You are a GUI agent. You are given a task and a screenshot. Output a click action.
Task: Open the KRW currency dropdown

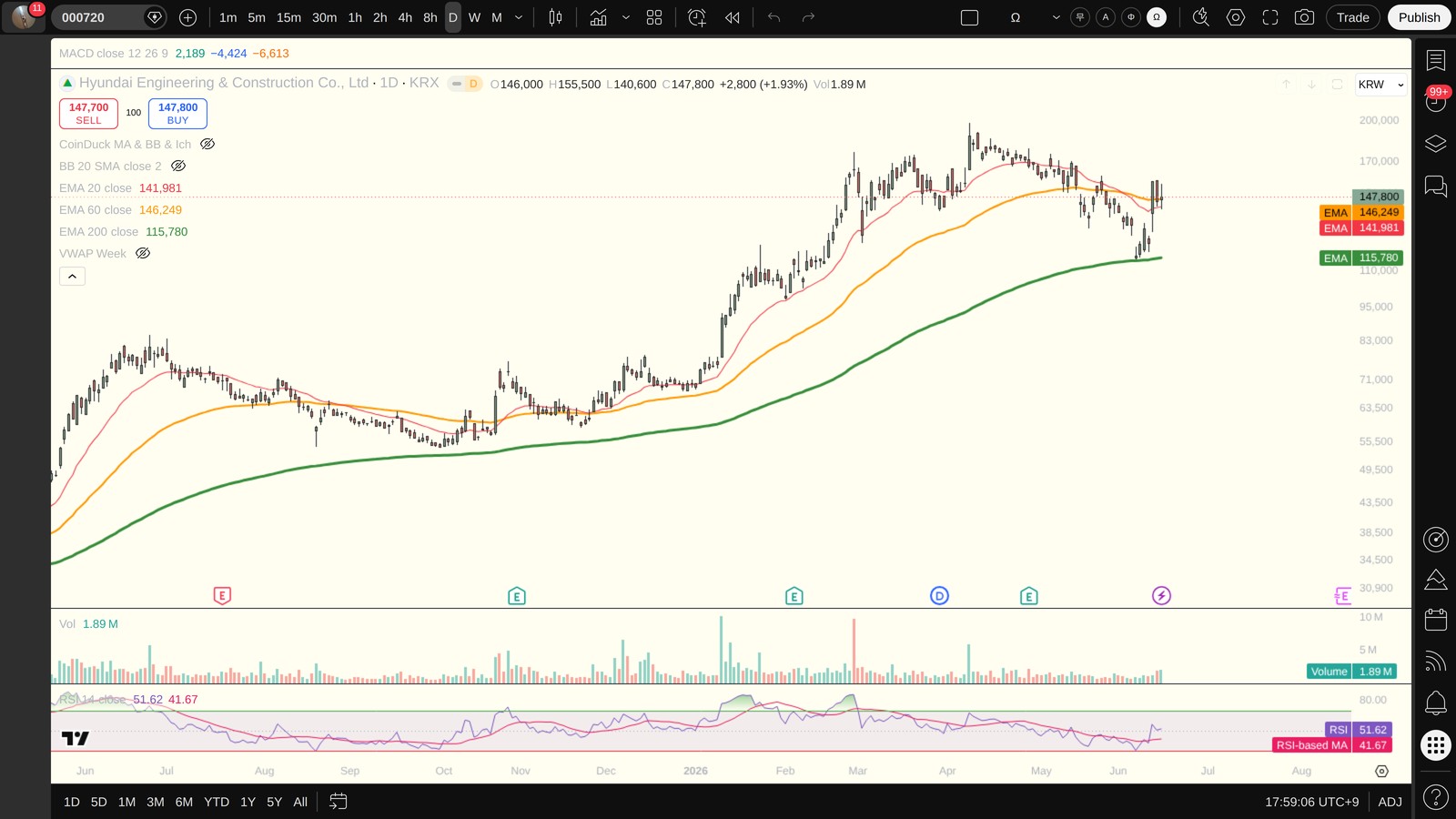(x=1380, y=85)
